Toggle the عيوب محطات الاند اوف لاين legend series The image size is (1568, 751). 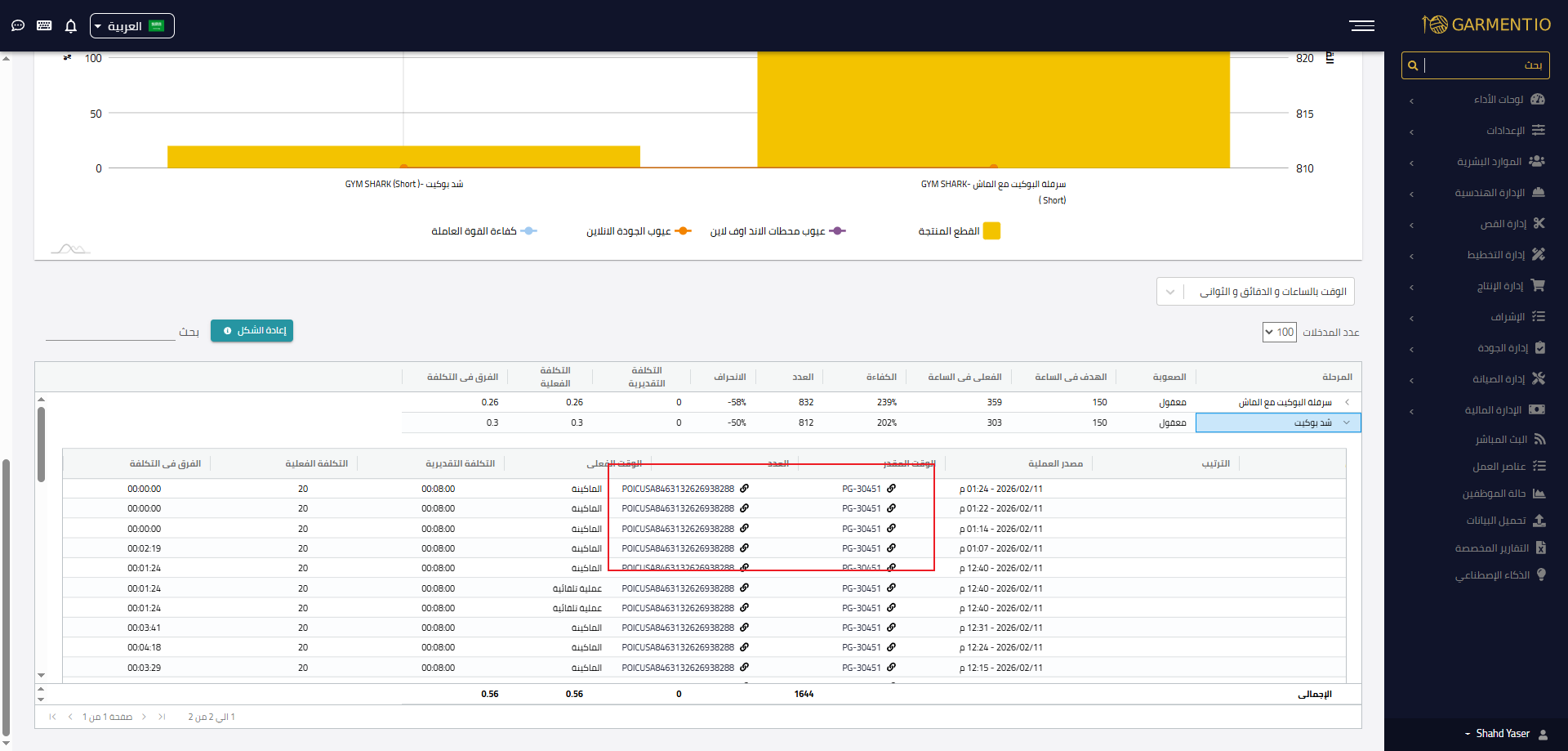(777, 231)
